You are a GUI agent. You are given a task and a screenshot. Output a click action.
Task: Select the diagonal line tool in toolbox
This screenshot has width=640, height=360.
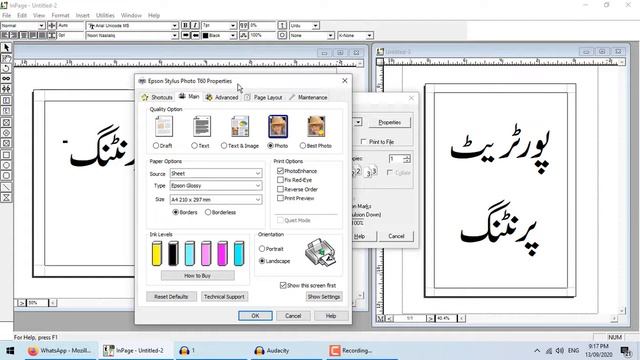(x=6, y=187)
